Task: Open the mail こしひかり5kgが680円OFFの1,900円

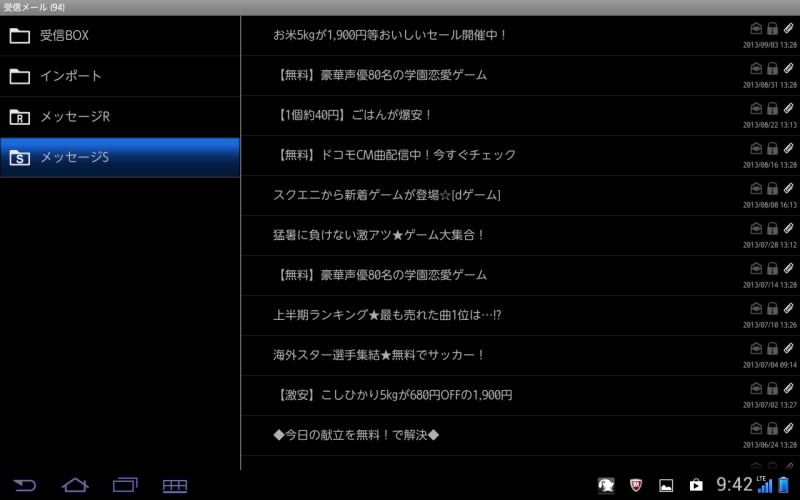Action: 520,395
